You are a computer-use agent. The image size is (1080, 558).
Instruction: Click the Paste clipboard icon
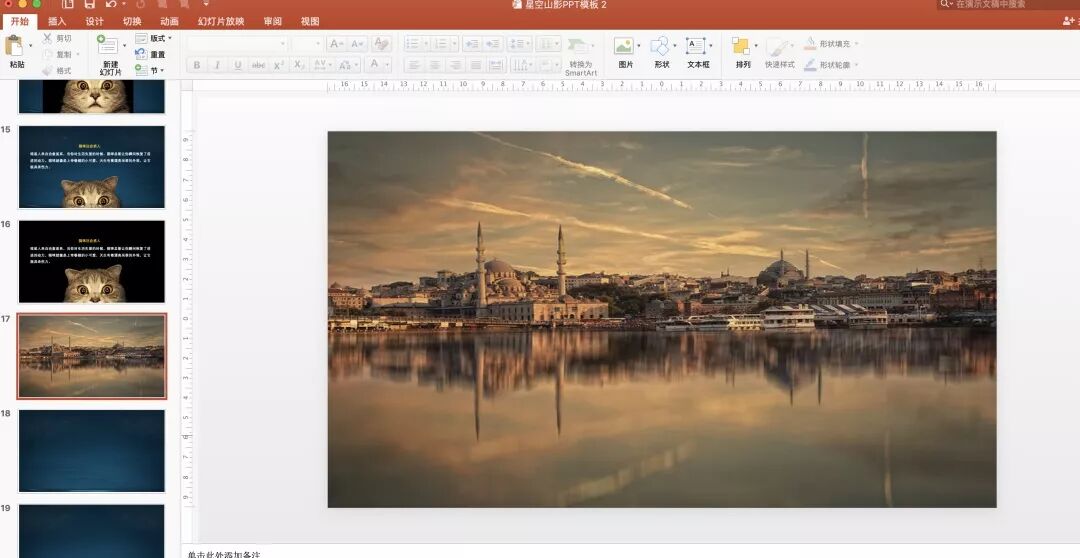click(x=14, y=45)
